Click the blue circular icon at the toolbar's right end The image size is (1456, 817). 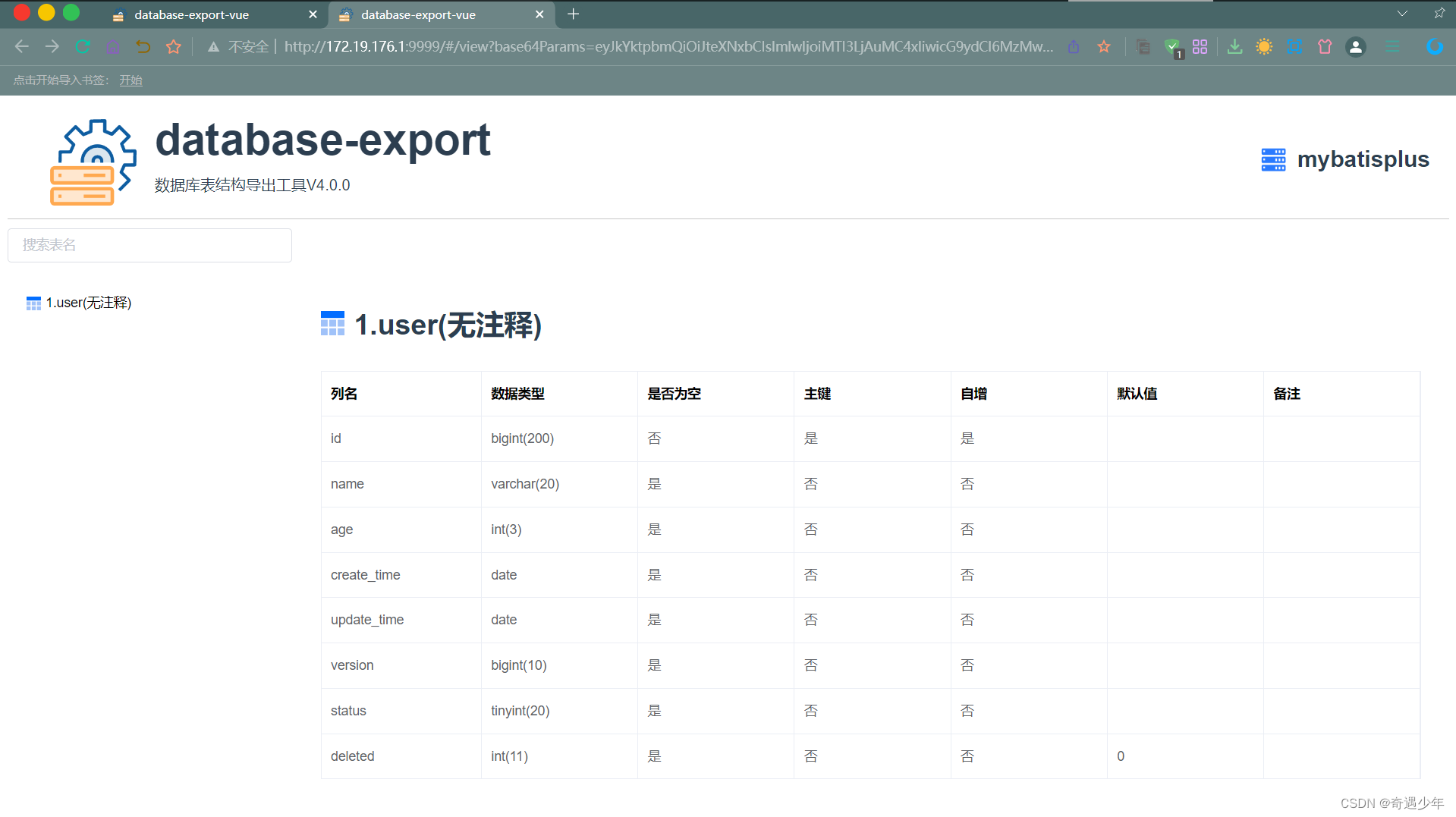(1434, 47)
